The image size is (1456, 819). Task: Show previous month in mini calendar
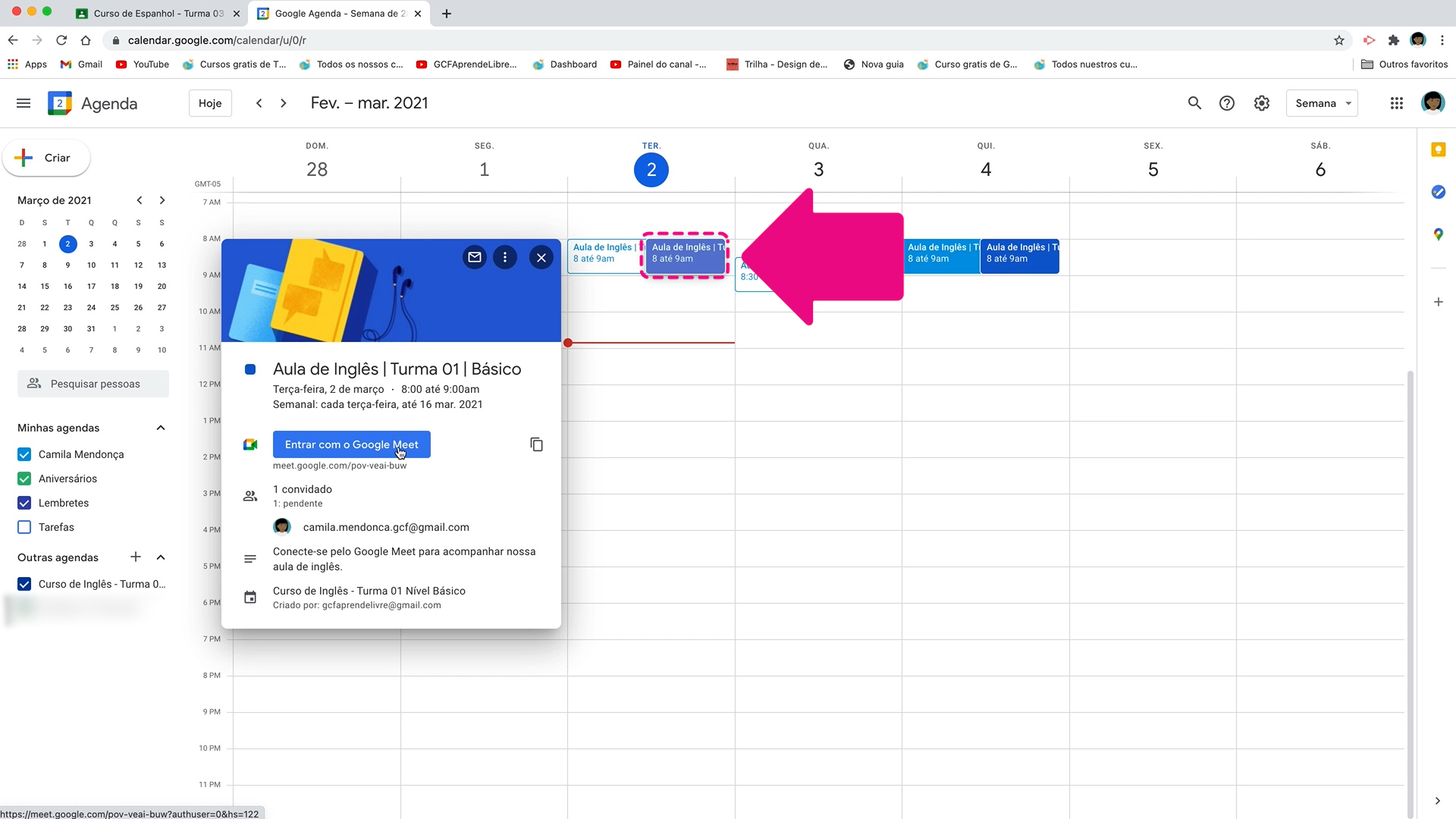(140, 200)
